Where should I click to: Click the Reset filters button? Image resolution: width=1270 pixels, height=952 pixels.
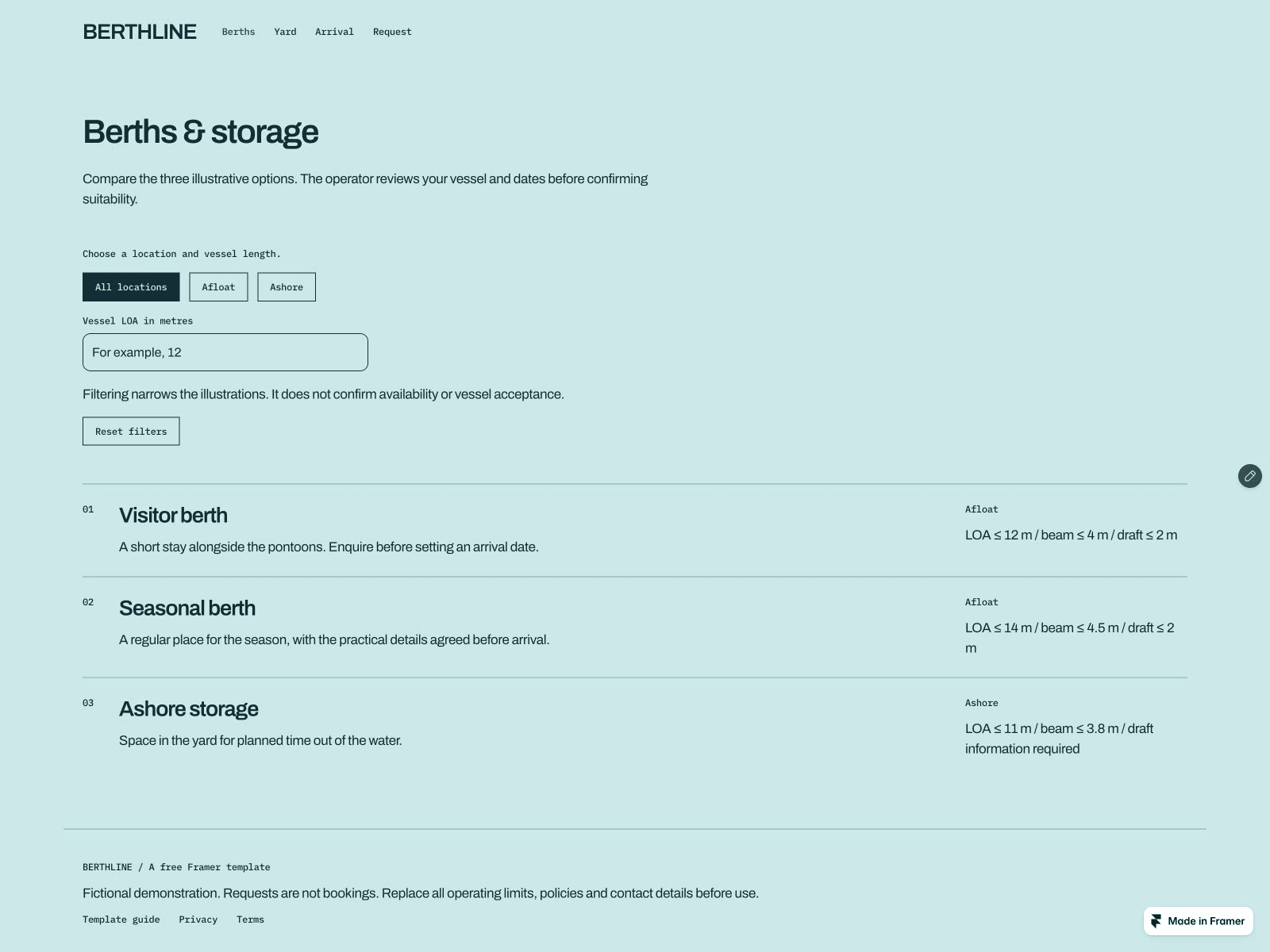[131, 432]
